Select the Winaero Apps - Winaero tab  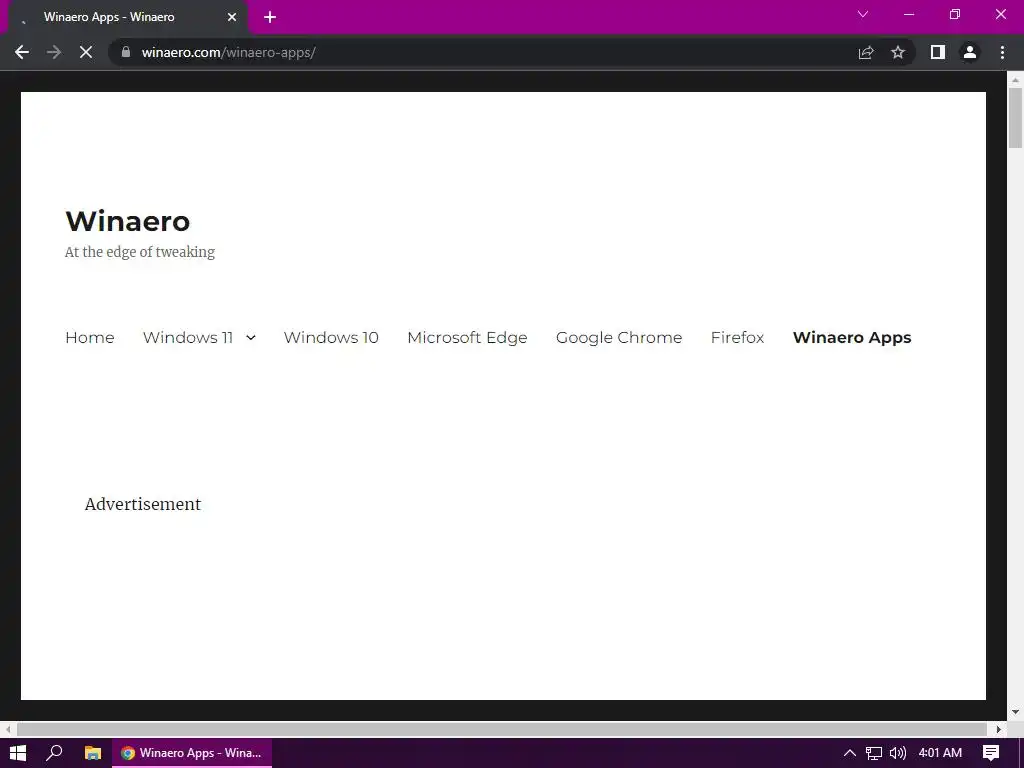point(128,18)
